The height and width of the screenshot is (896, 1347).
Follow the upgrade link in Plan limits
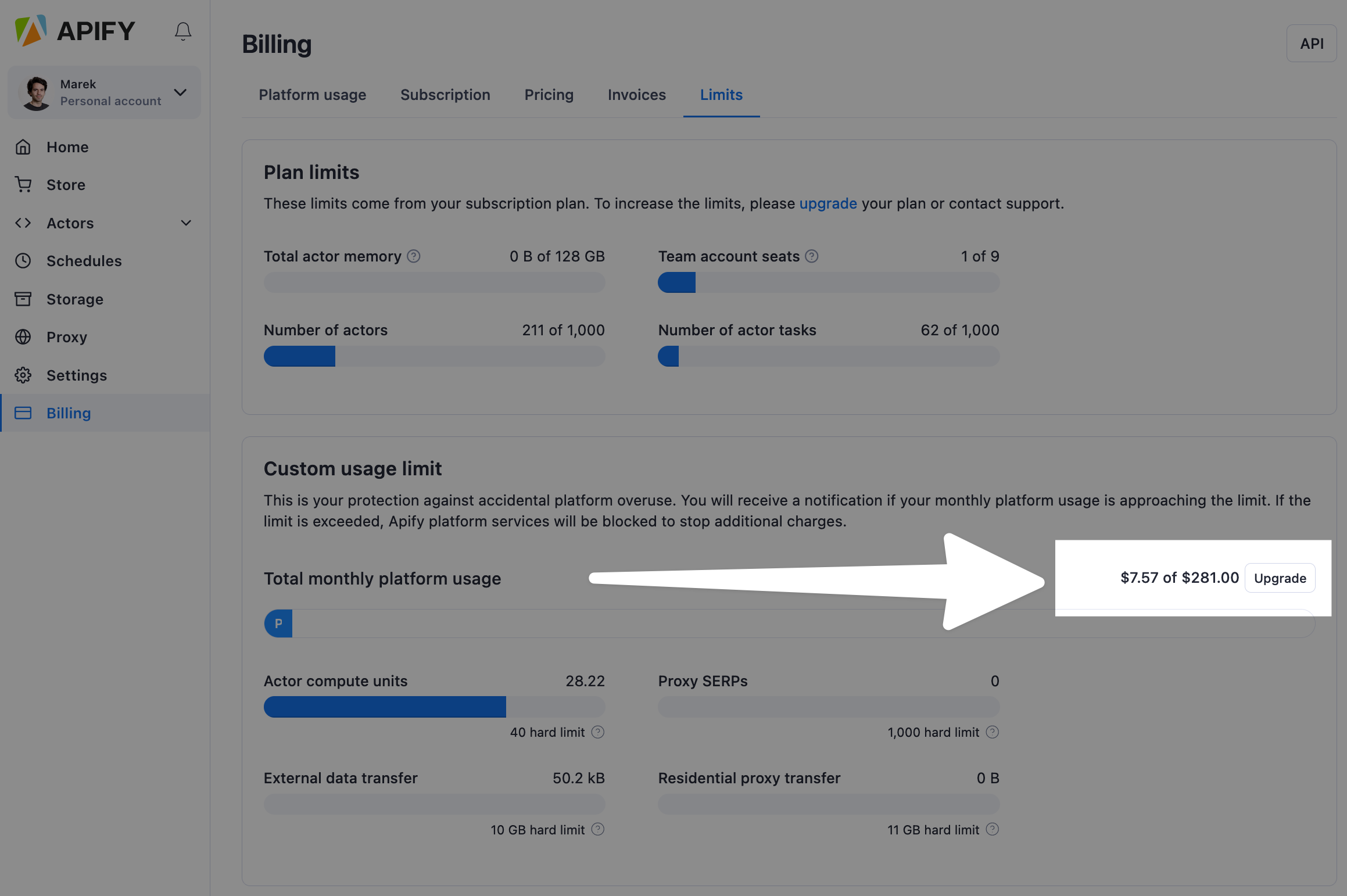coord(827,203)
